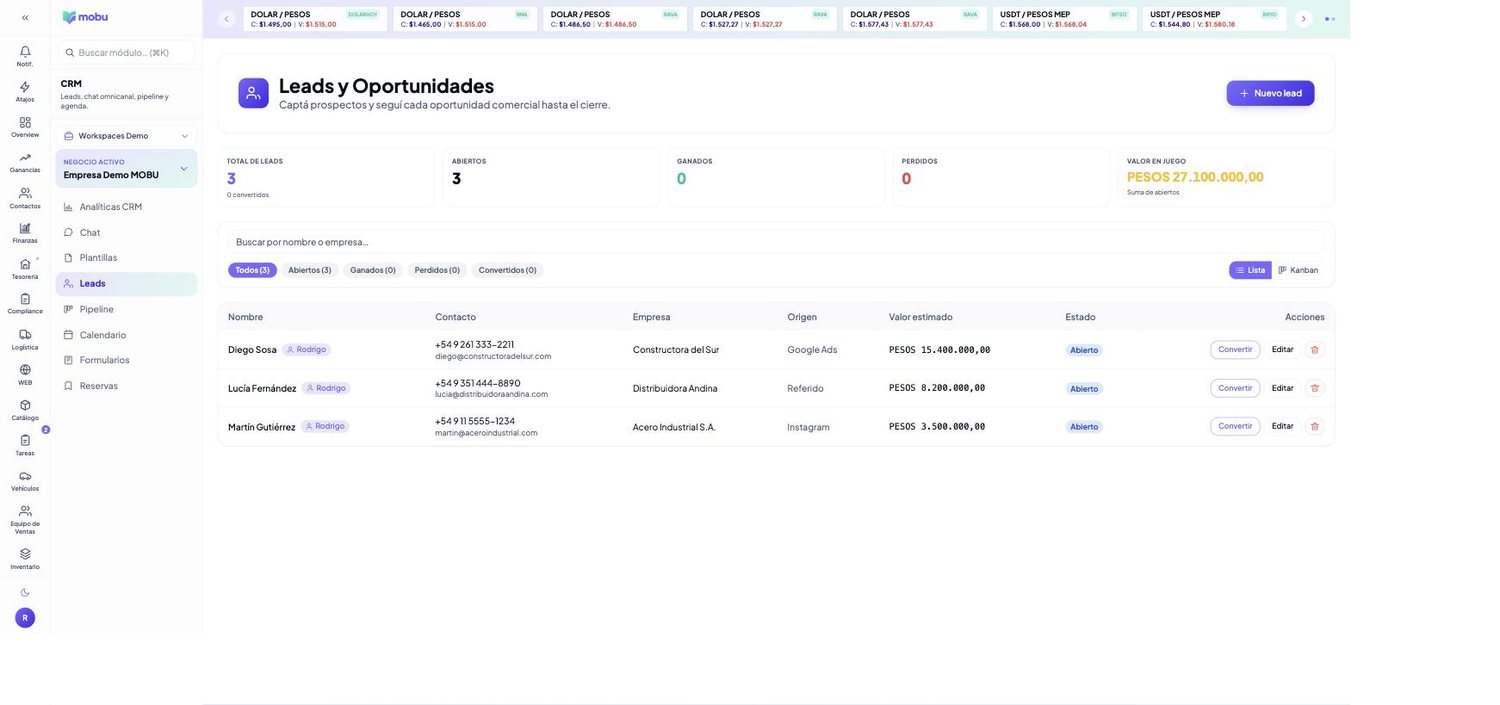Filter by Convertidos (0)
This screenshot has width=1500, height=705.
pos(507,270)
